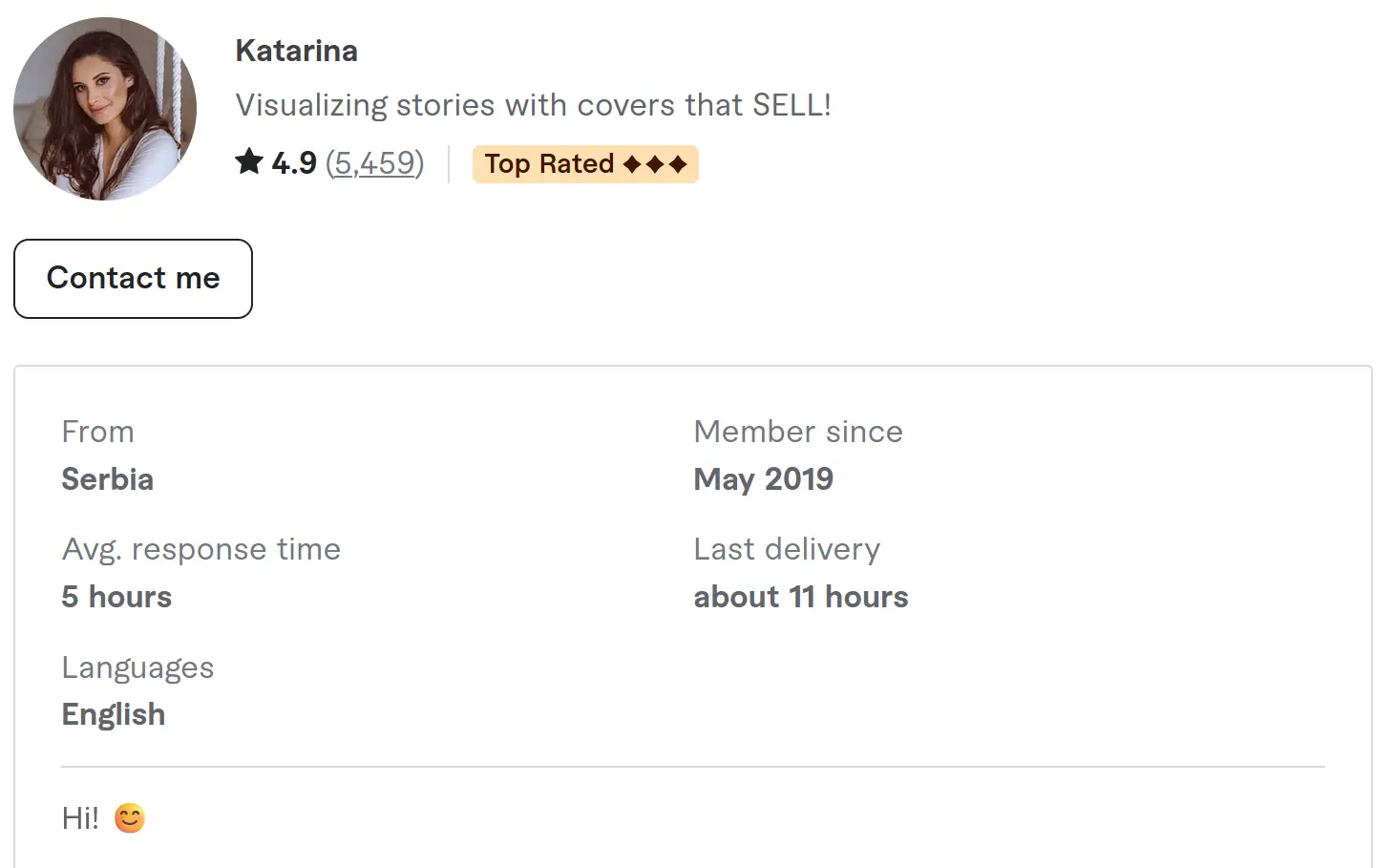This screenshot has height=868, width=1394.
Task: Click the seller name Katarina
Action: point(296,51)
